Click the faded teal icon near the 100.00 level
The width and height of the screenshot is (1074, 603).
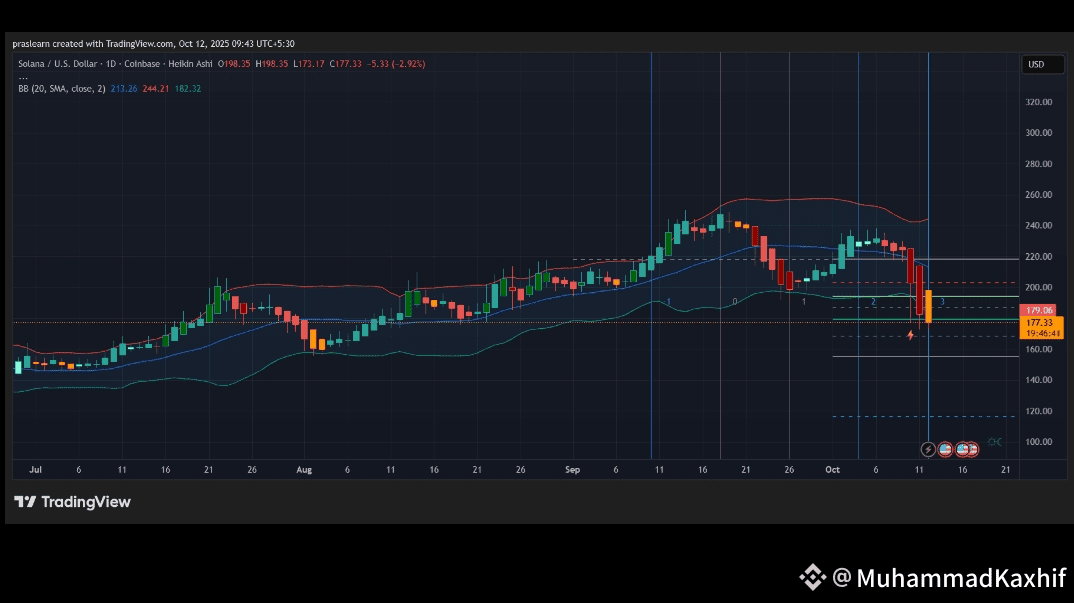pos(995,442)
